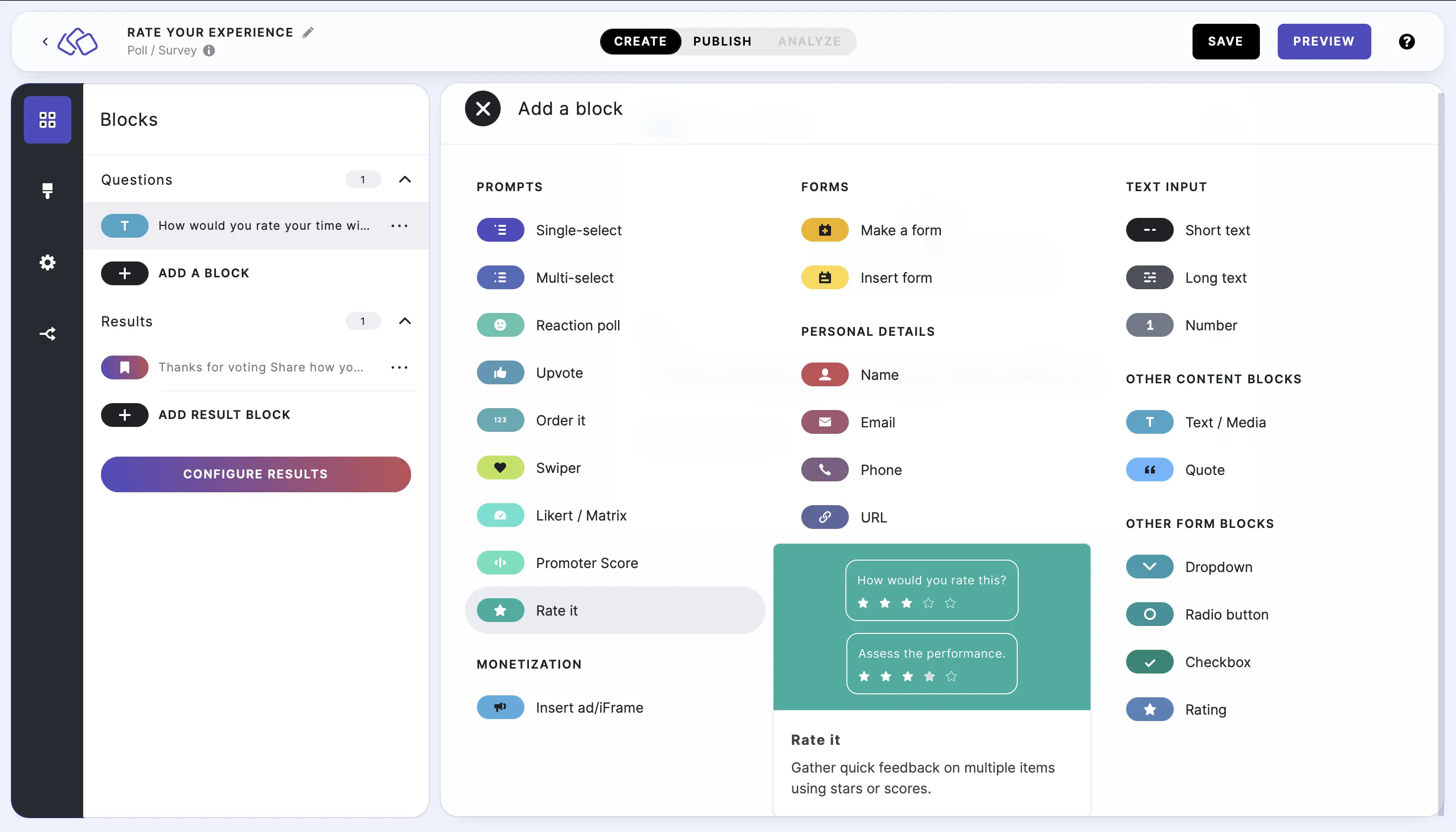Click the Likert / Matrix gauge icon
This screenshot has width=1456, height=832.
(x=501, y=515)
